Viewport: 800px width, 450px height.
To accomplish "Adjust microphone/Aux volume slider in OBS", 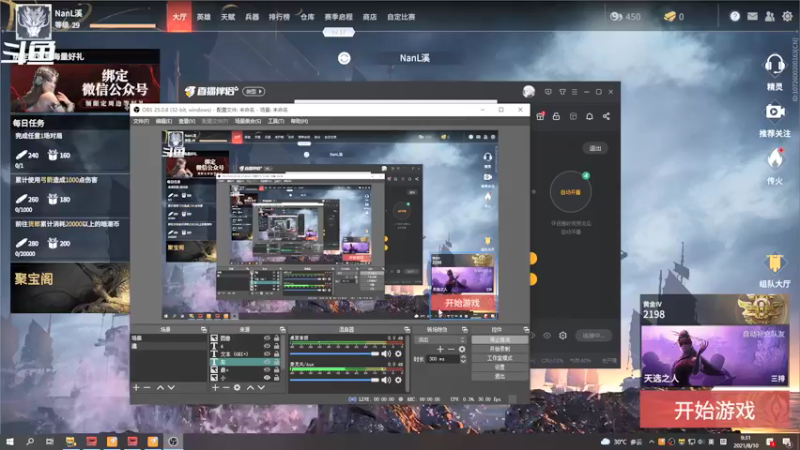I will pos(334,380).
